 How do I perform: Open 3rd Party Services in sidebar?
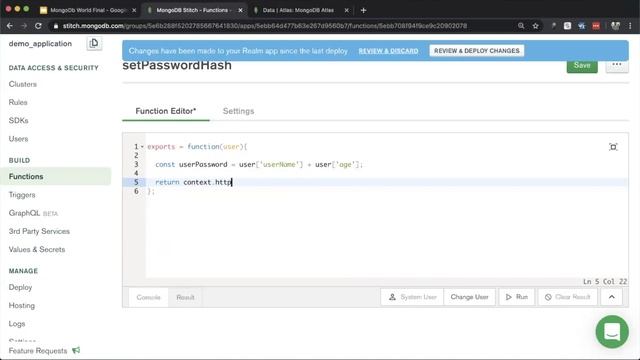pyautogui.click(x=39, y=231)
